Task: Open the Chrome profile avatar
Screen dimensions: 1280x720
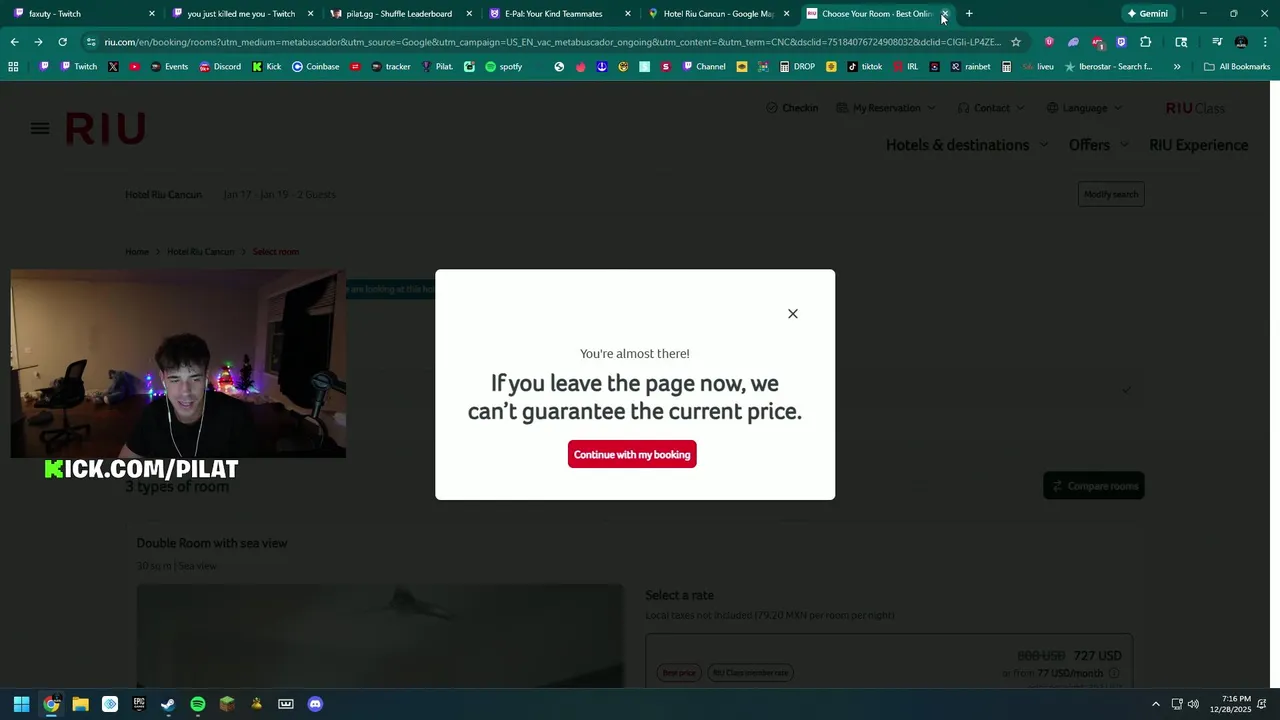Action: [1241, 42]
